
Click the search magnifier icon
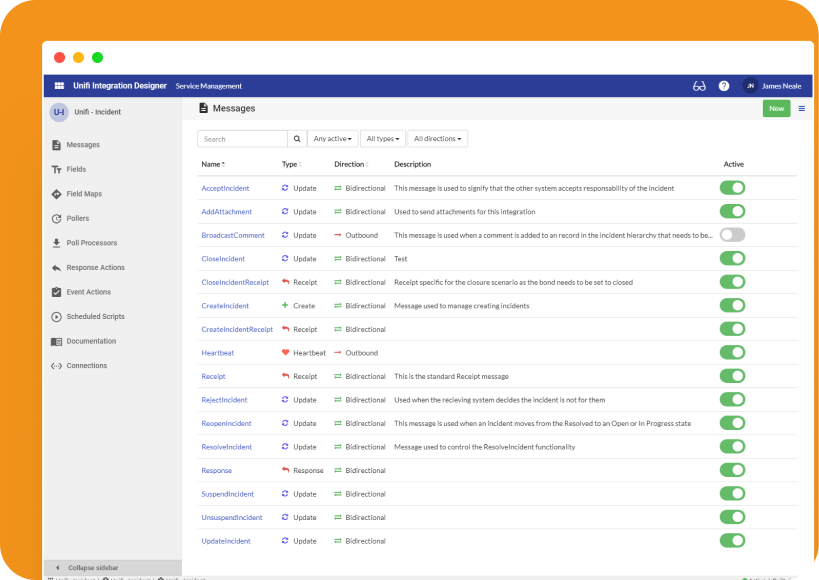click(x=297, y=139)
